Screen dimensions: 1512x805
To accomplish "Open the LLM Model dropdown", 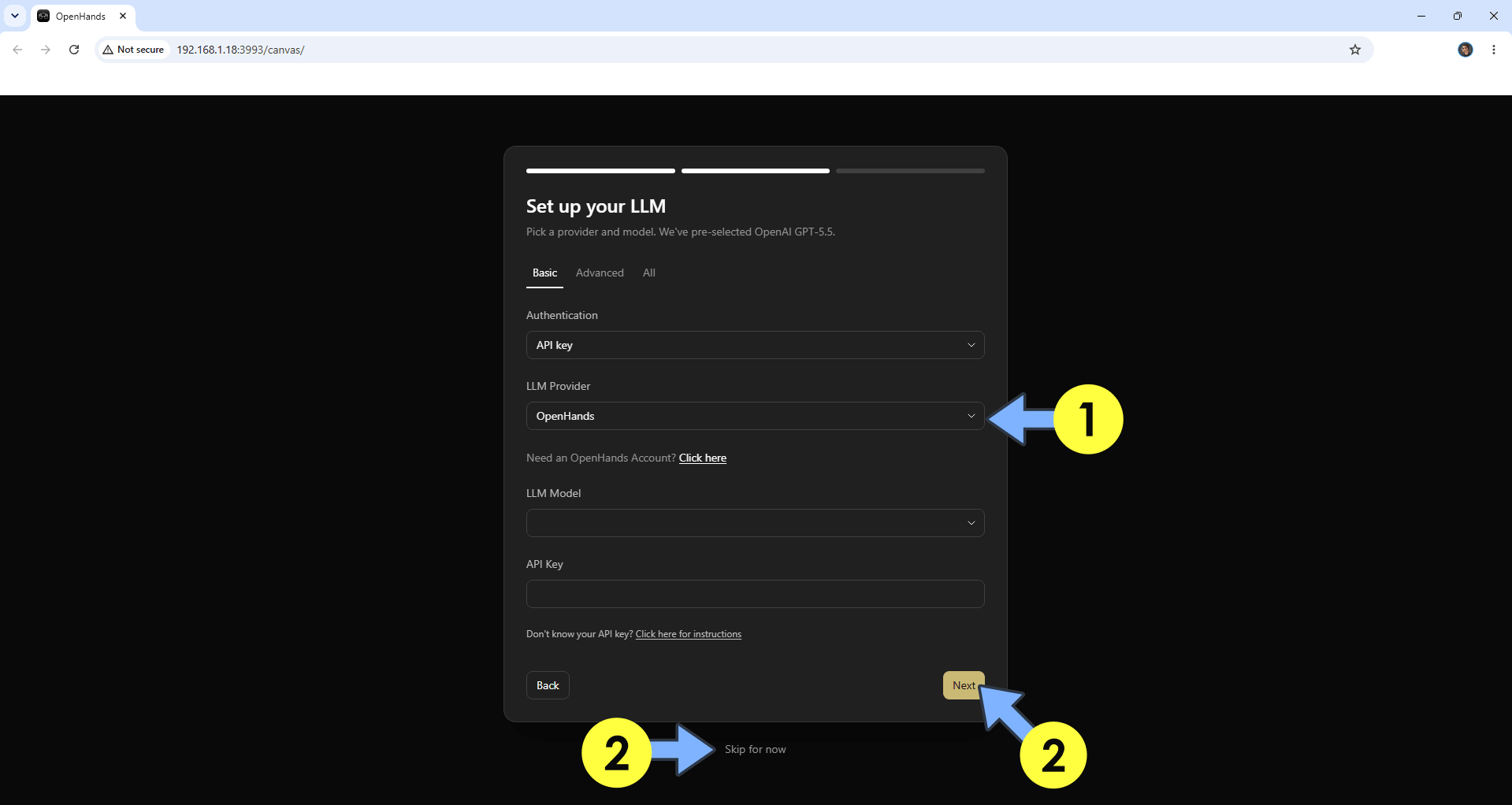I will point(755,523).
